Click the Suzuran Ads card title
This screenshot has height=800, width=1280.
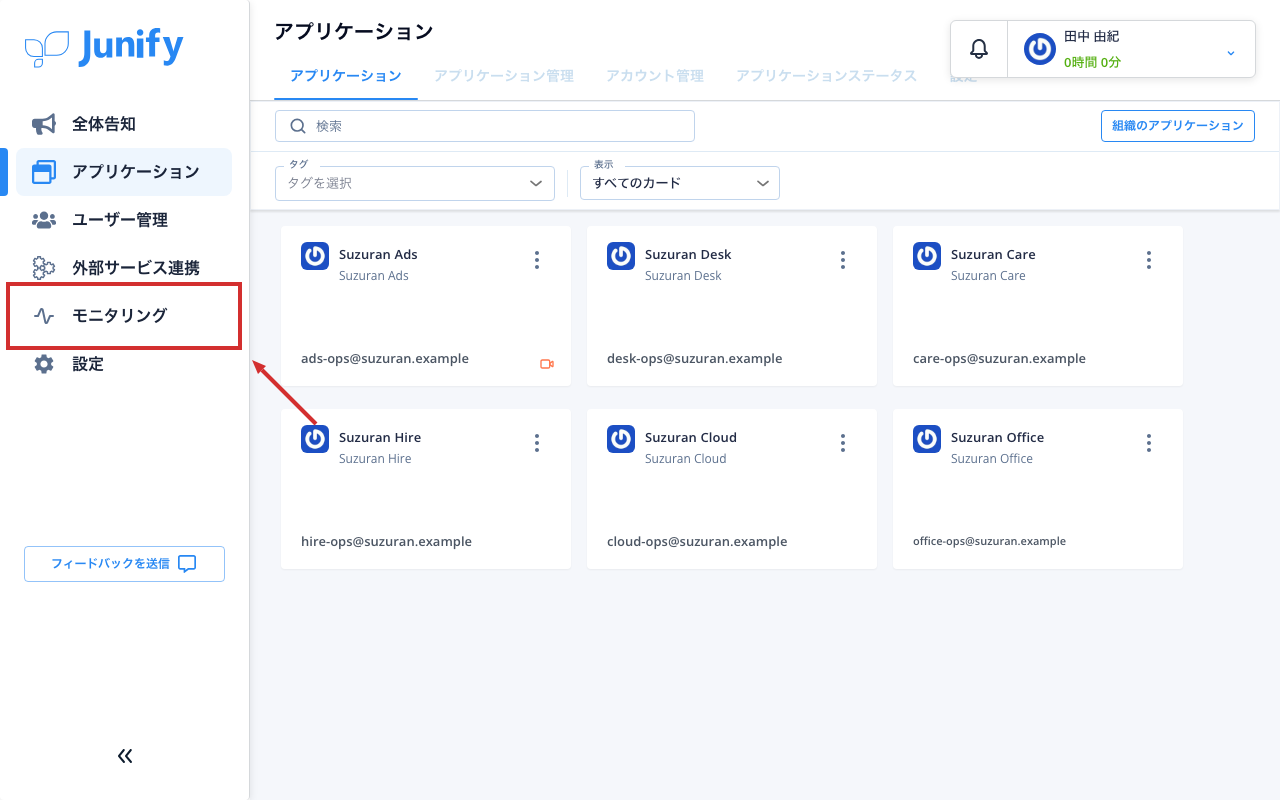378,254
